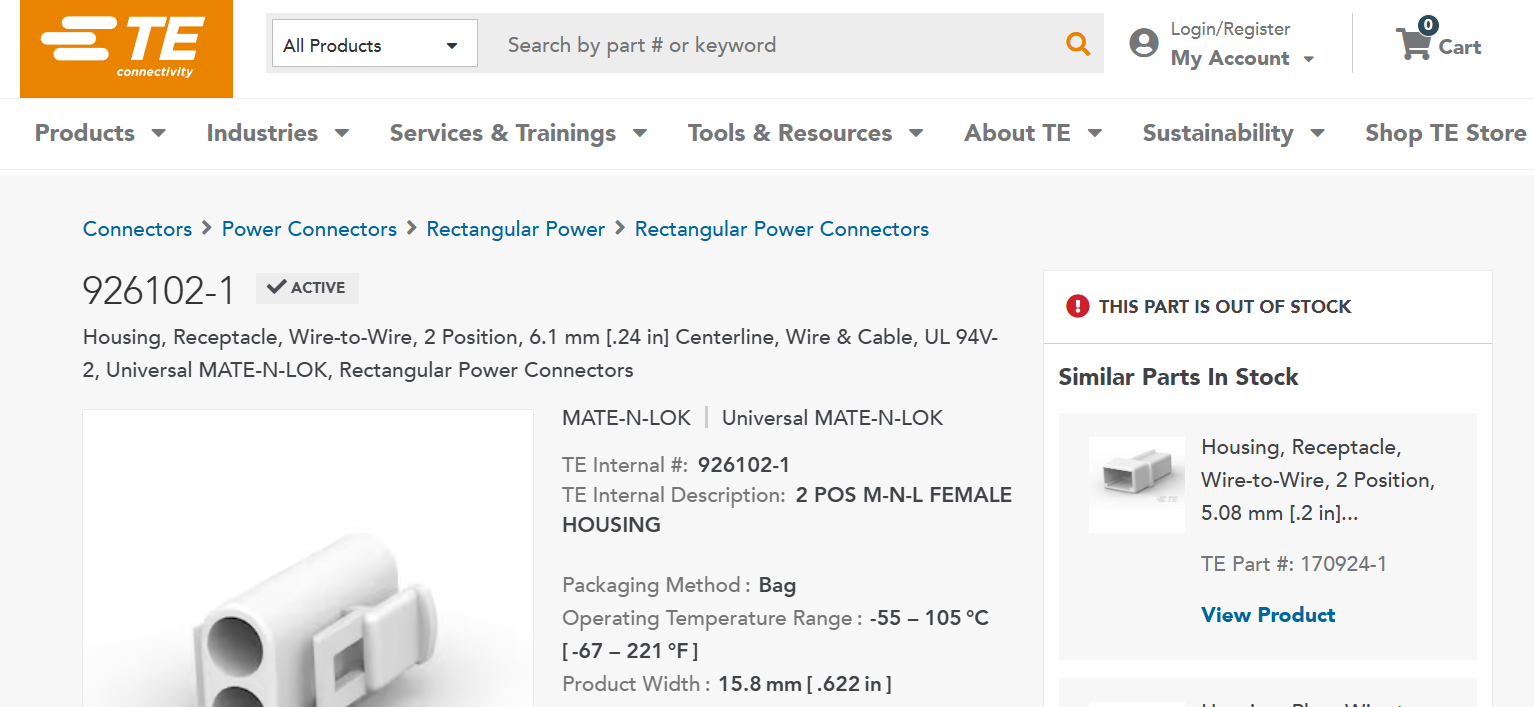This screenshot has width=1534, height=707.
Task: Open the Tools & Resources menu
Action: coord(805,133)
